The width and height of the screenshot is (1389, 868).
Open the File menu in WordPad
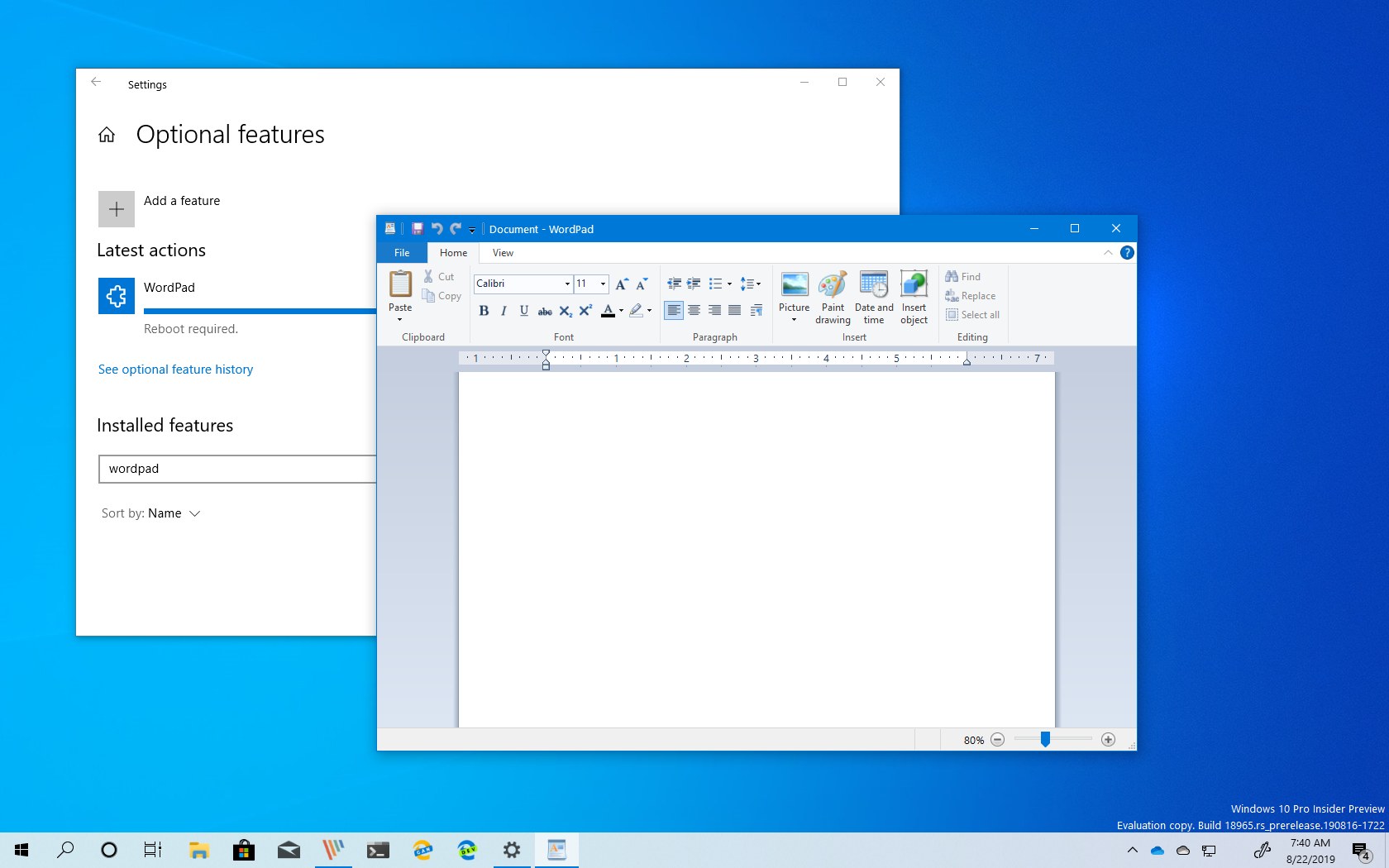[402, 253]
